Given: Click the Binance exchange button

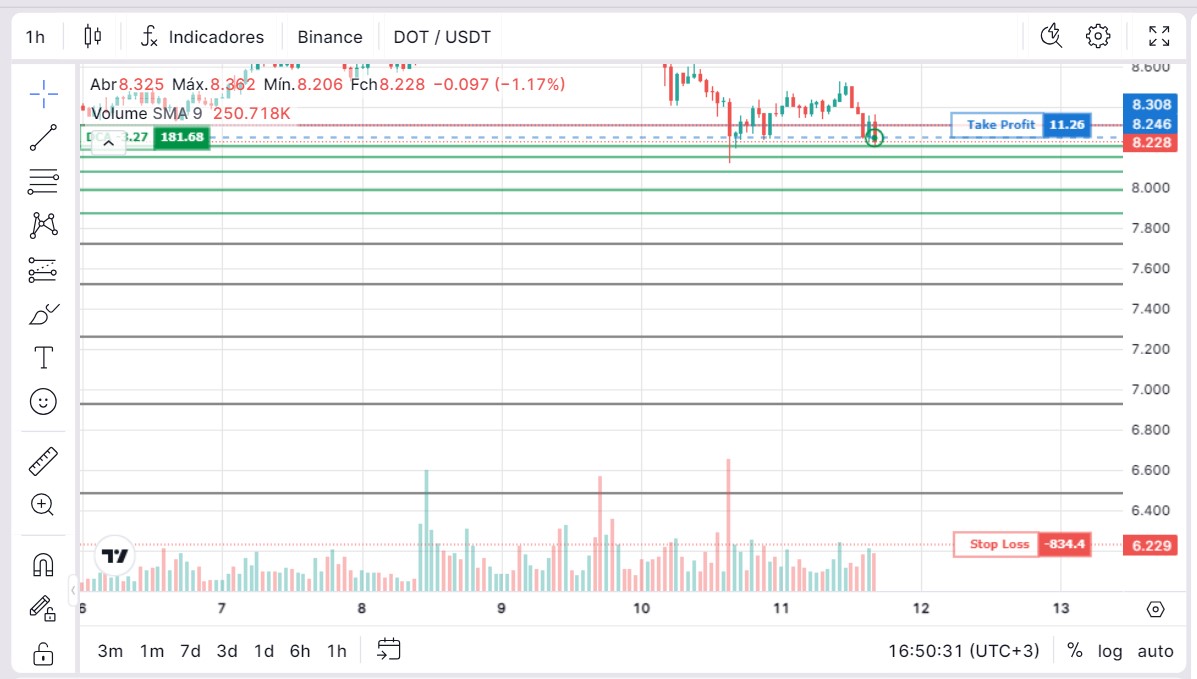Looking at the screenshot, I should click(330, 37).
